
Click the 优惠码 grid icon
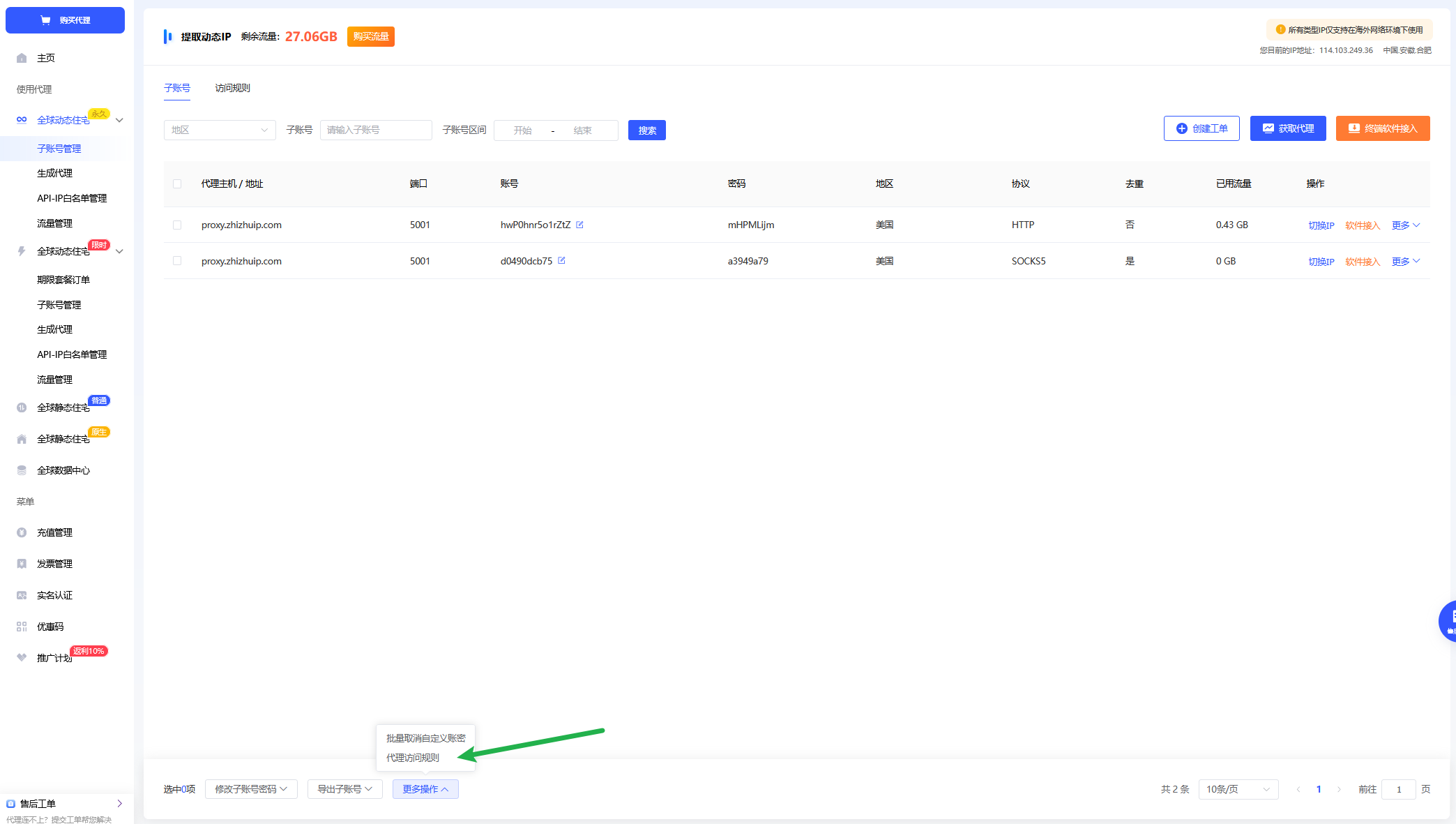pyautogui.click(x=22, y=627)
